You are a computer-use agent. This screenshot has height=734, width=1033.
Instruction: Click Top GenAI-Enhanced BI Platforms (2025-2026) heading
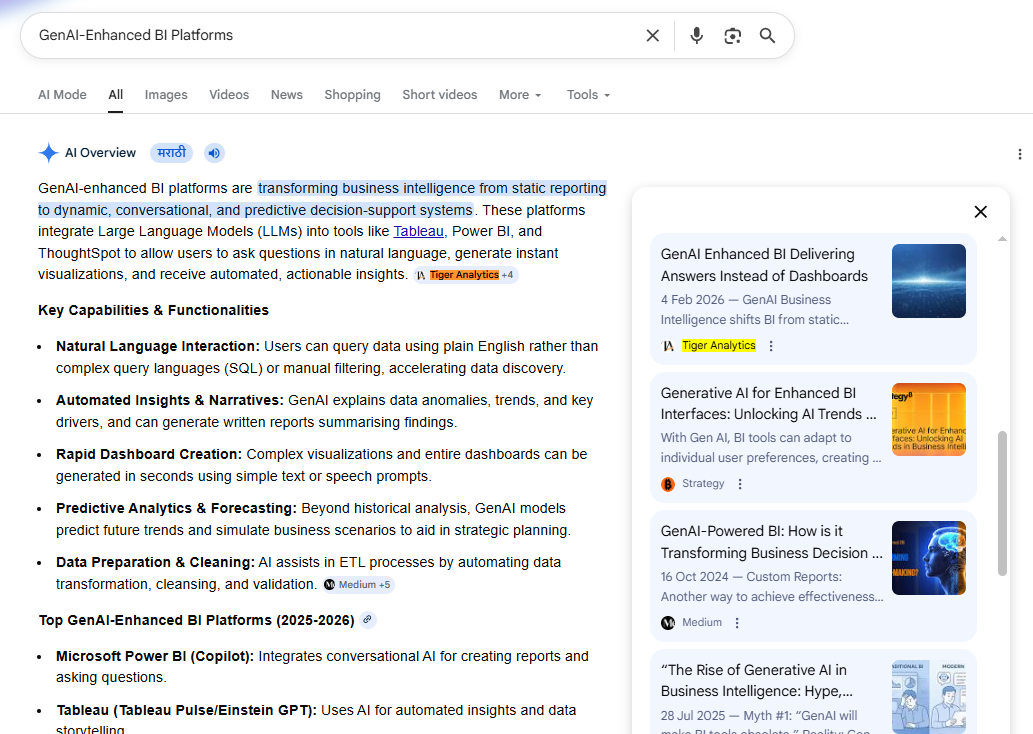(x=196, y=620)
